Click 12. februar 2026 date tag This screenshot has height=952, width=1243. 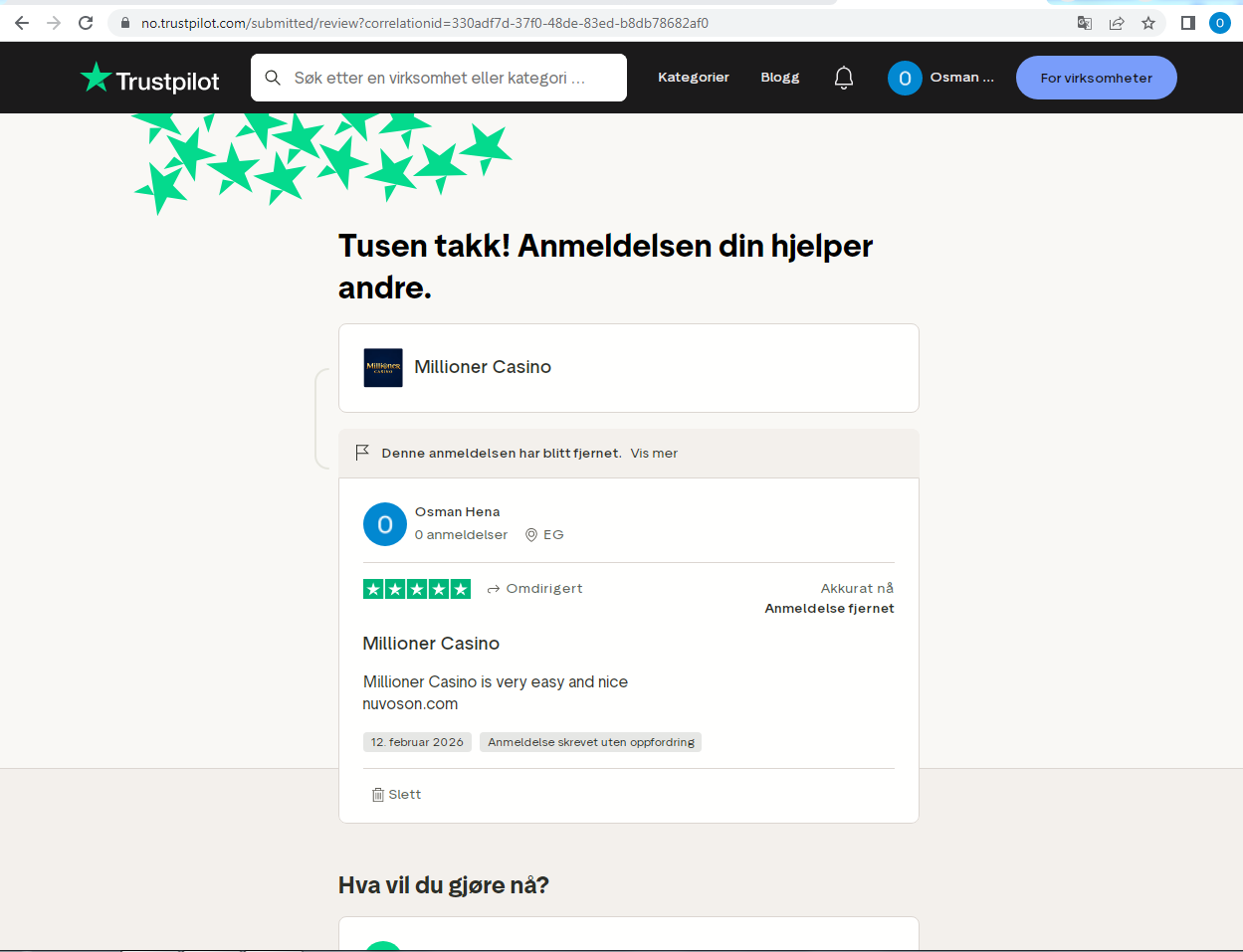point(417,742)
